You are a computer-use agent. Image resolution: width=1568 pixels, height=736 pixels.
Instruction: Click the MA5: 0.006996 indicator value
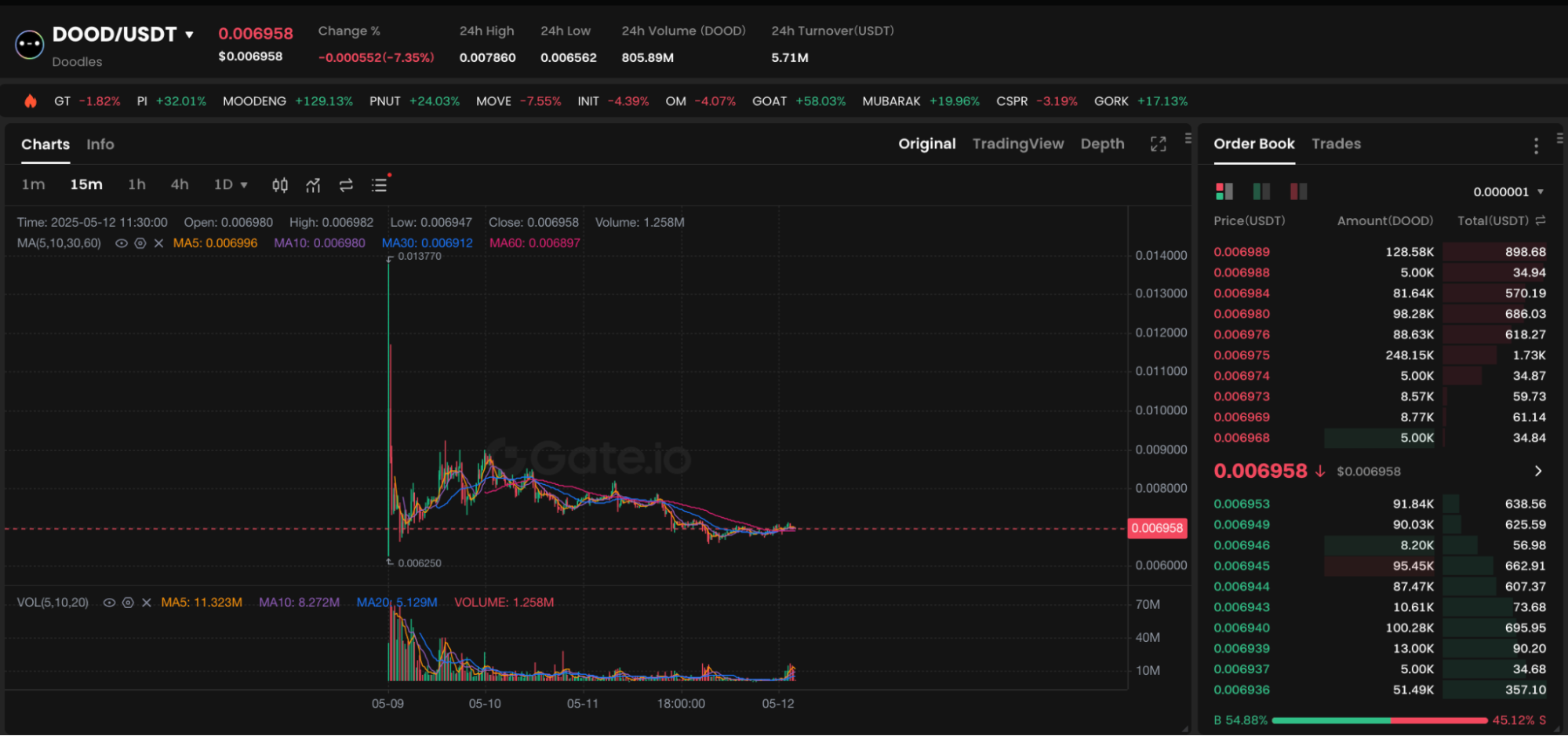click(215, 243)
